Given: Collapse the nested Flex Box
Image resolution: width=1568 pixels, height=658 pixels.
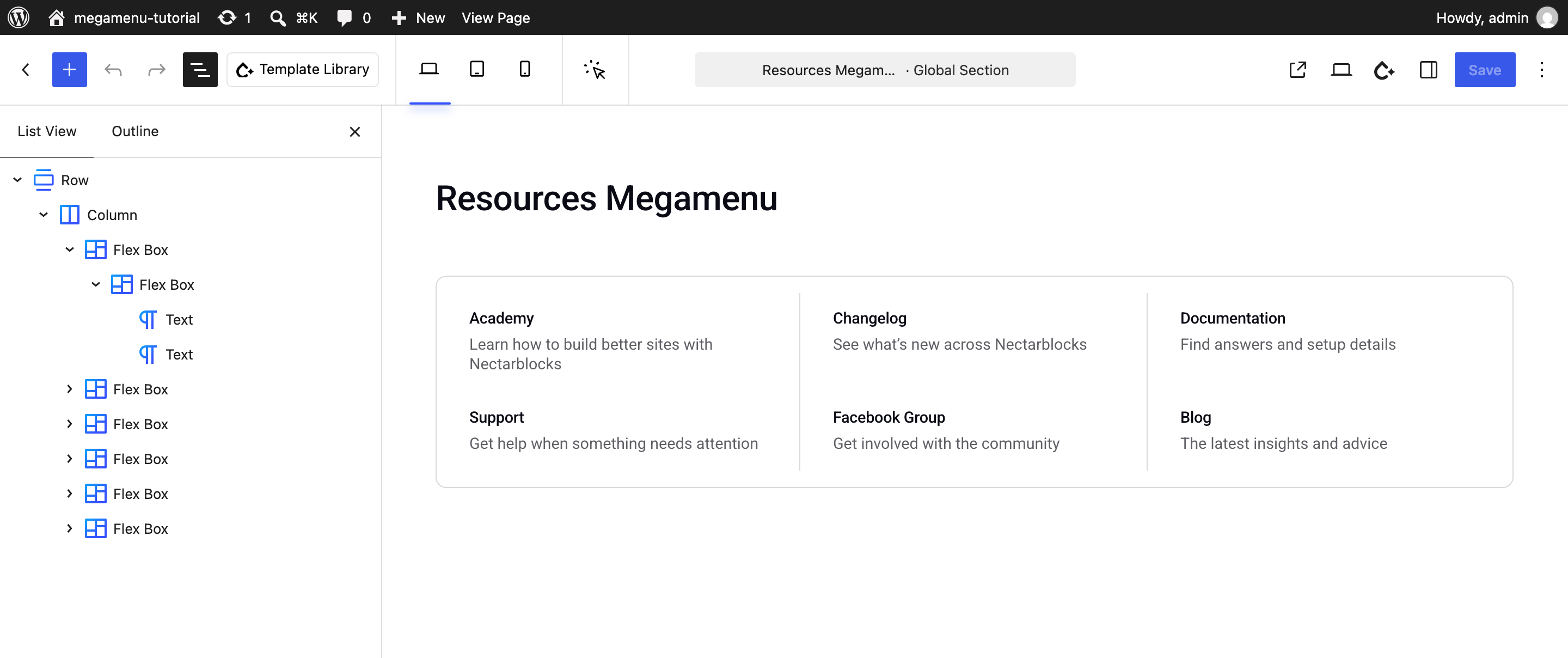Looking at the screenshot, I should tap(96, 284).
